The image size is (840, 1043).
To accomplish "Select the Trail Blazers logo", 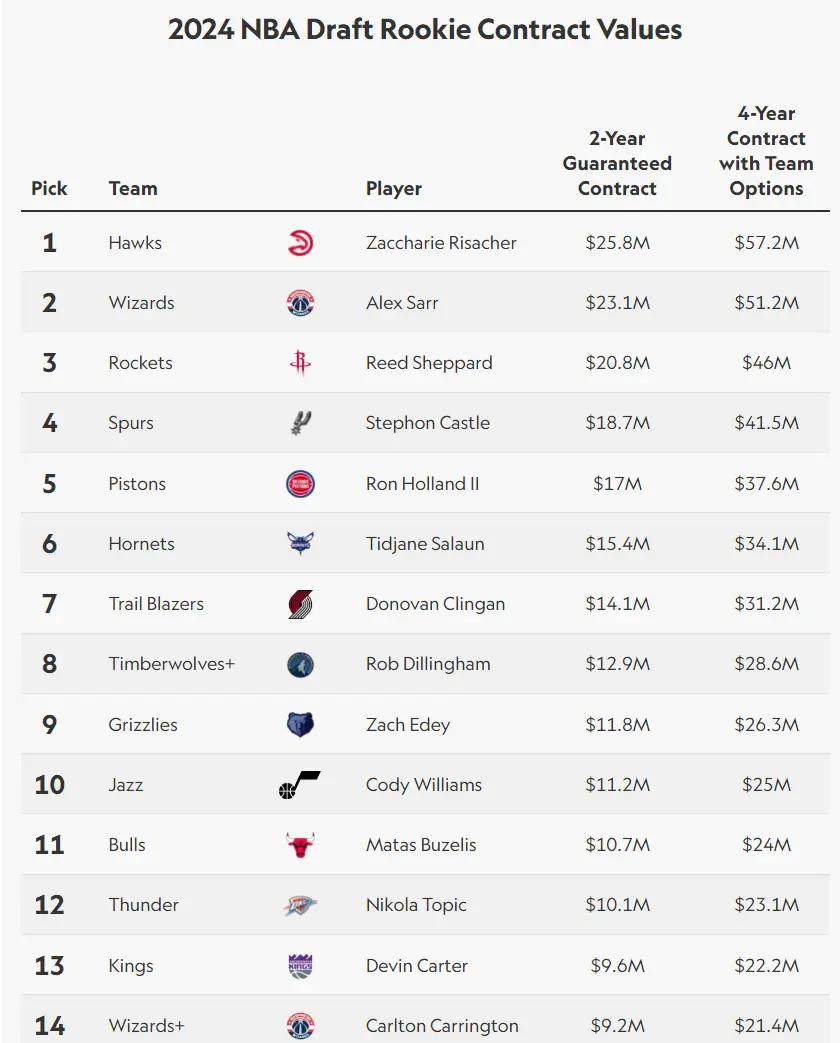I will [300, 604].
